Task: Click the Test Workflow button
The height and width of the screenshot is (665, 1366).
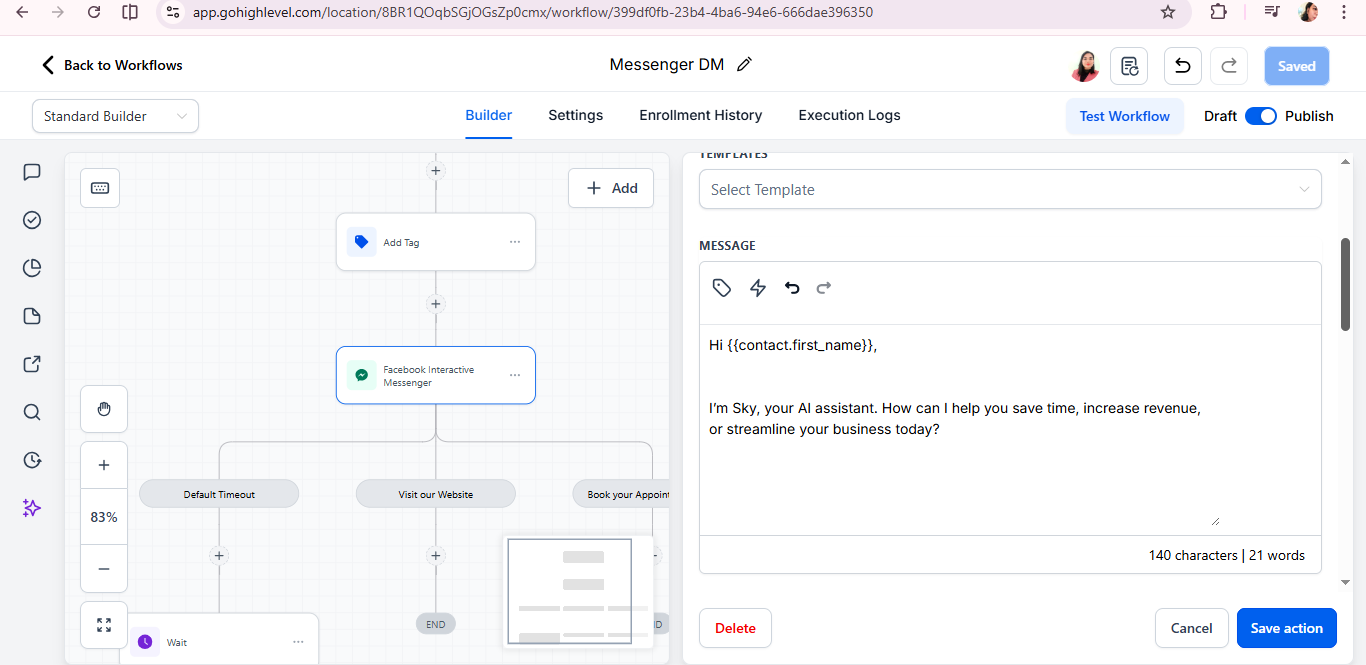Action: coord(1124,116)
